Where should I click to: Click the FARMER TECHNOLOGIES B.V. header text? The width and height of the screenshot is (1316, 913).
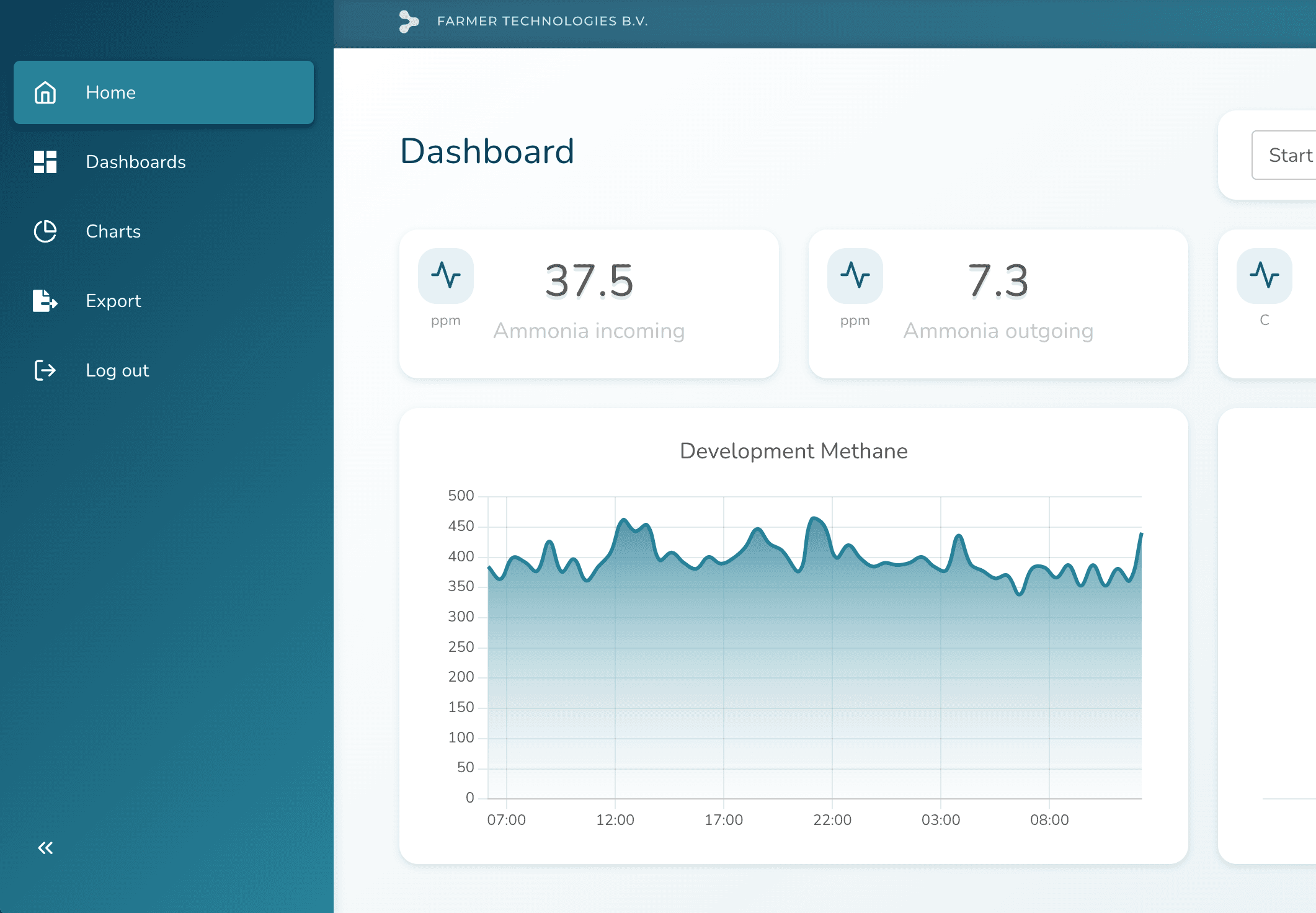pos(543,21)
